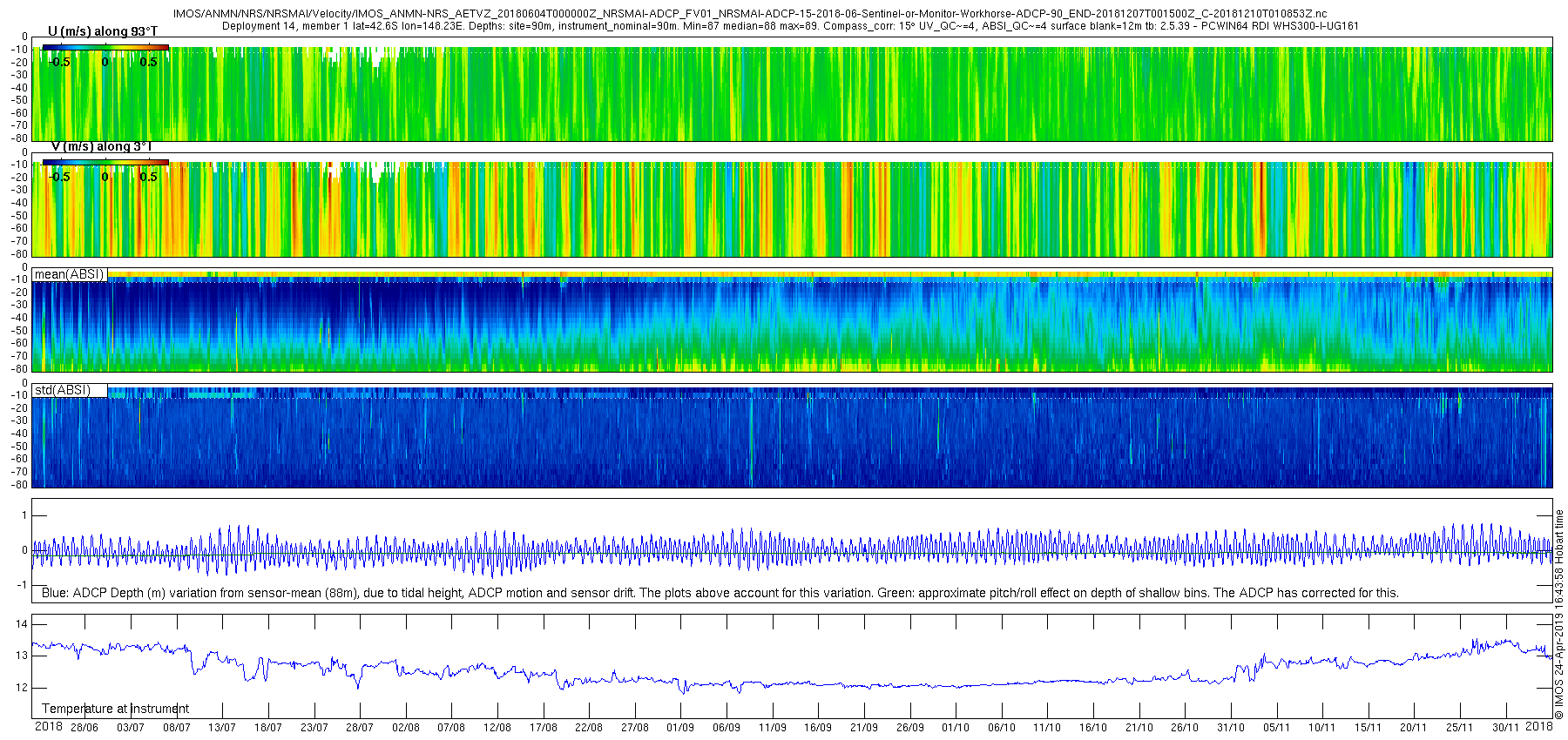Click the 08/07 date tick label
Viewport: 1568px width, 740px height.
point(176,728)
